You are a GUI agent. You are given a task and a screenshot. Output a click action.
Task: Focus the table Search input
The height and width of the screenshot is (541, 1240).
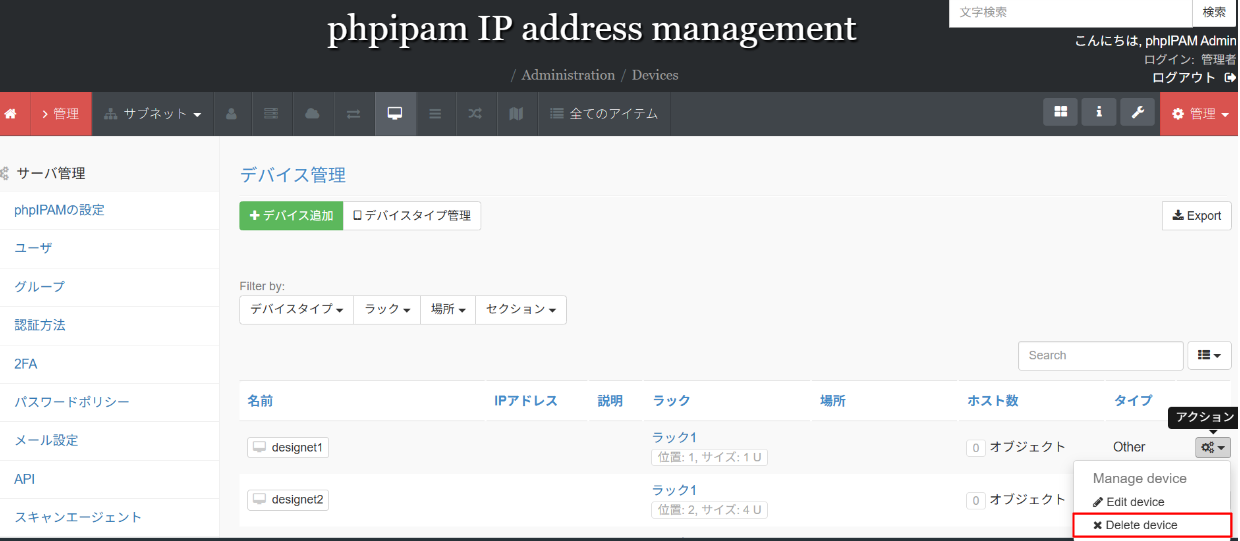pyautogui.click(x=1101, y=355)
